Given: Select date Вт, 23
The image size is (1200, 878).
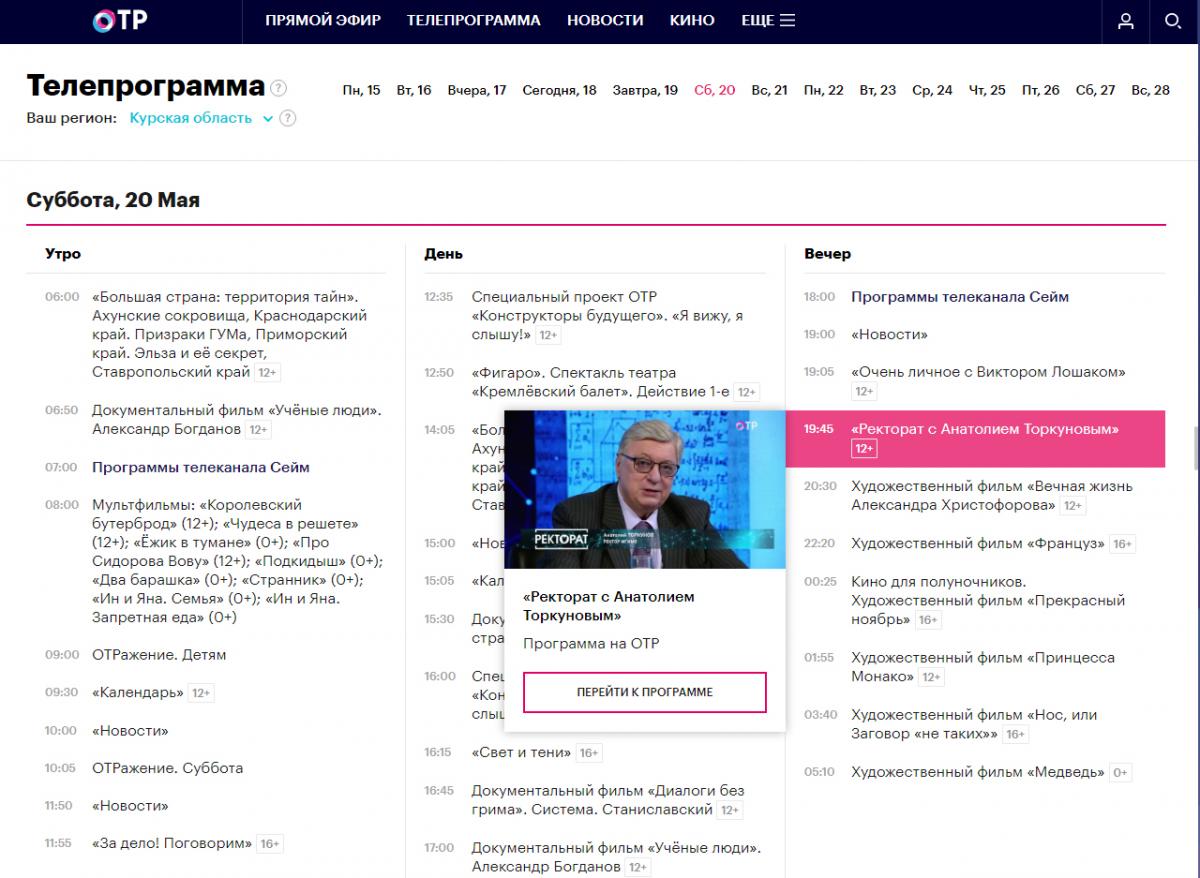Looking at the screenshot, I should [x=878, y=90].
